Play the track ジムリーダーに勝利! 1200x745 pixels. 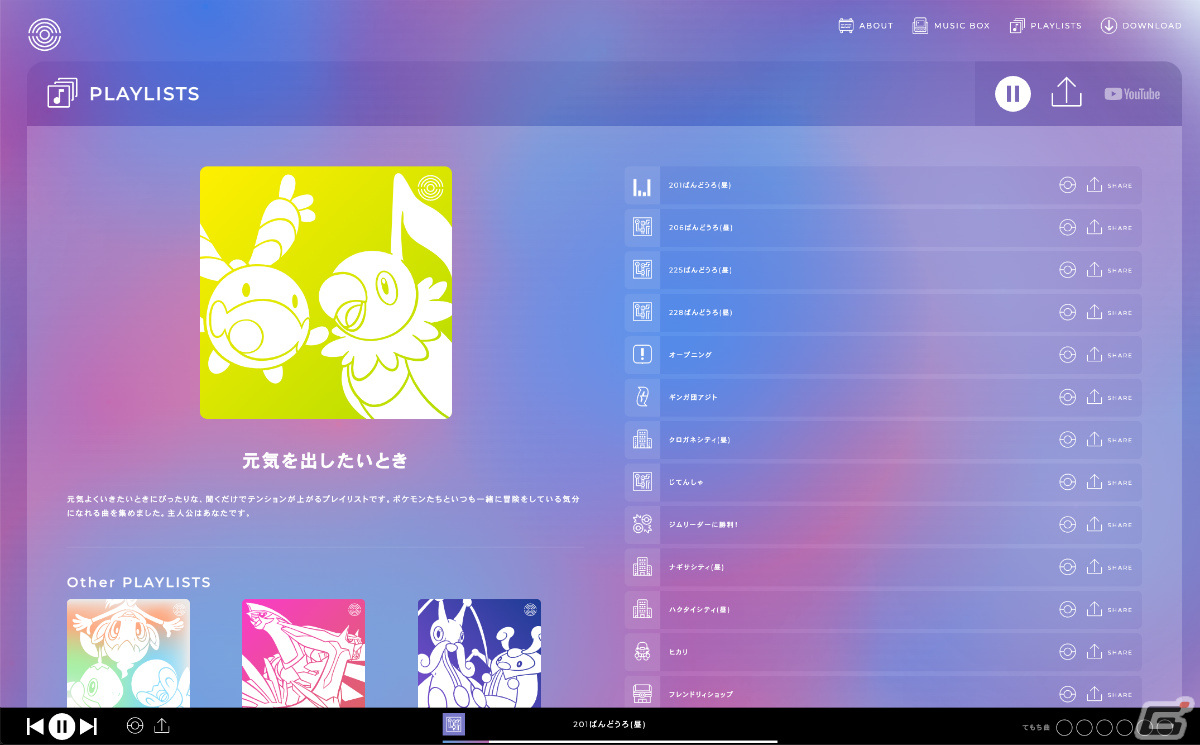coord(883,524)
